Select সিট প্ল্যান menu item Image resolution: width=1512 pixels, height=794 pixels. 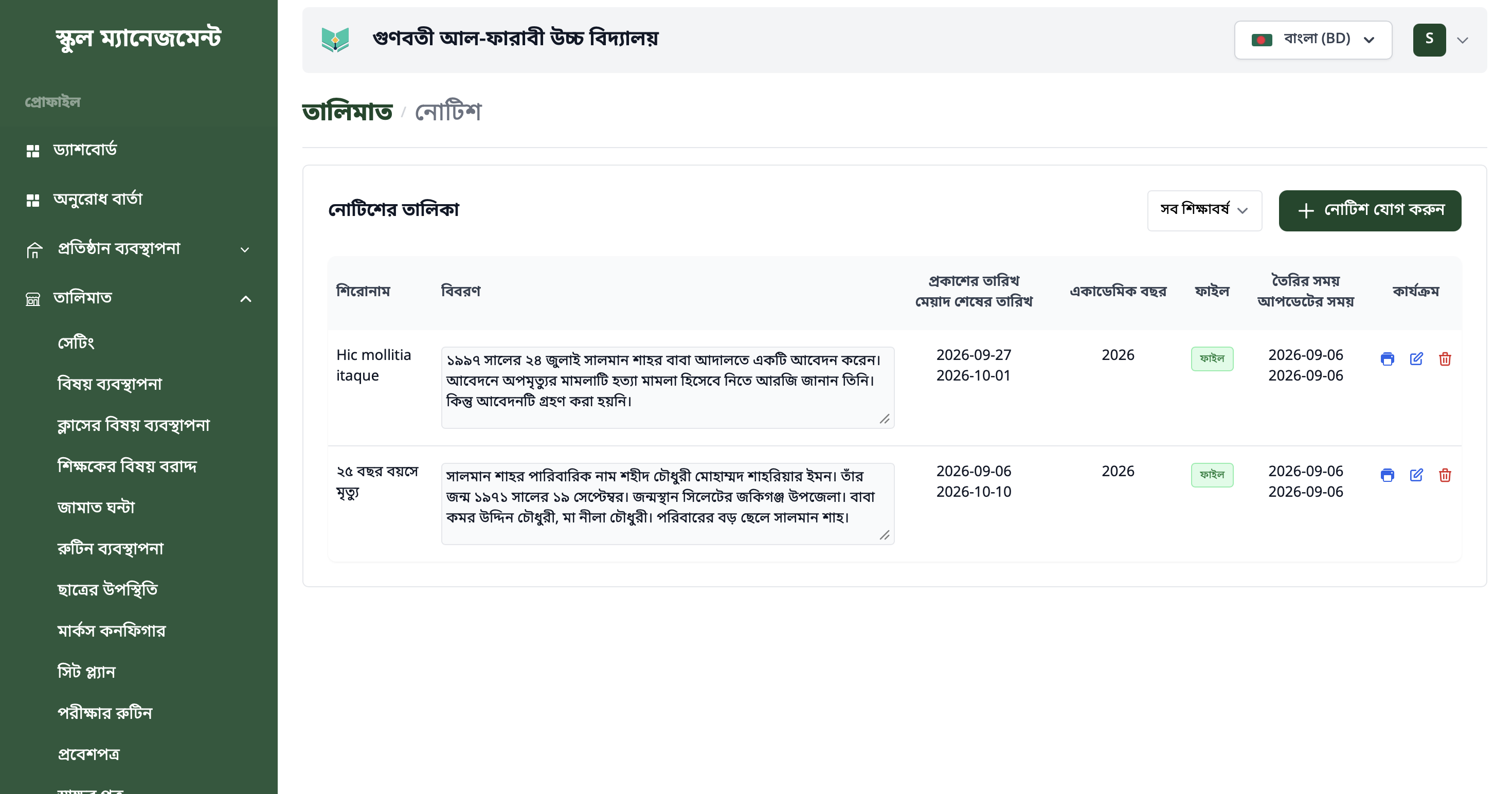pyautogui.click(x=86, y=671)
